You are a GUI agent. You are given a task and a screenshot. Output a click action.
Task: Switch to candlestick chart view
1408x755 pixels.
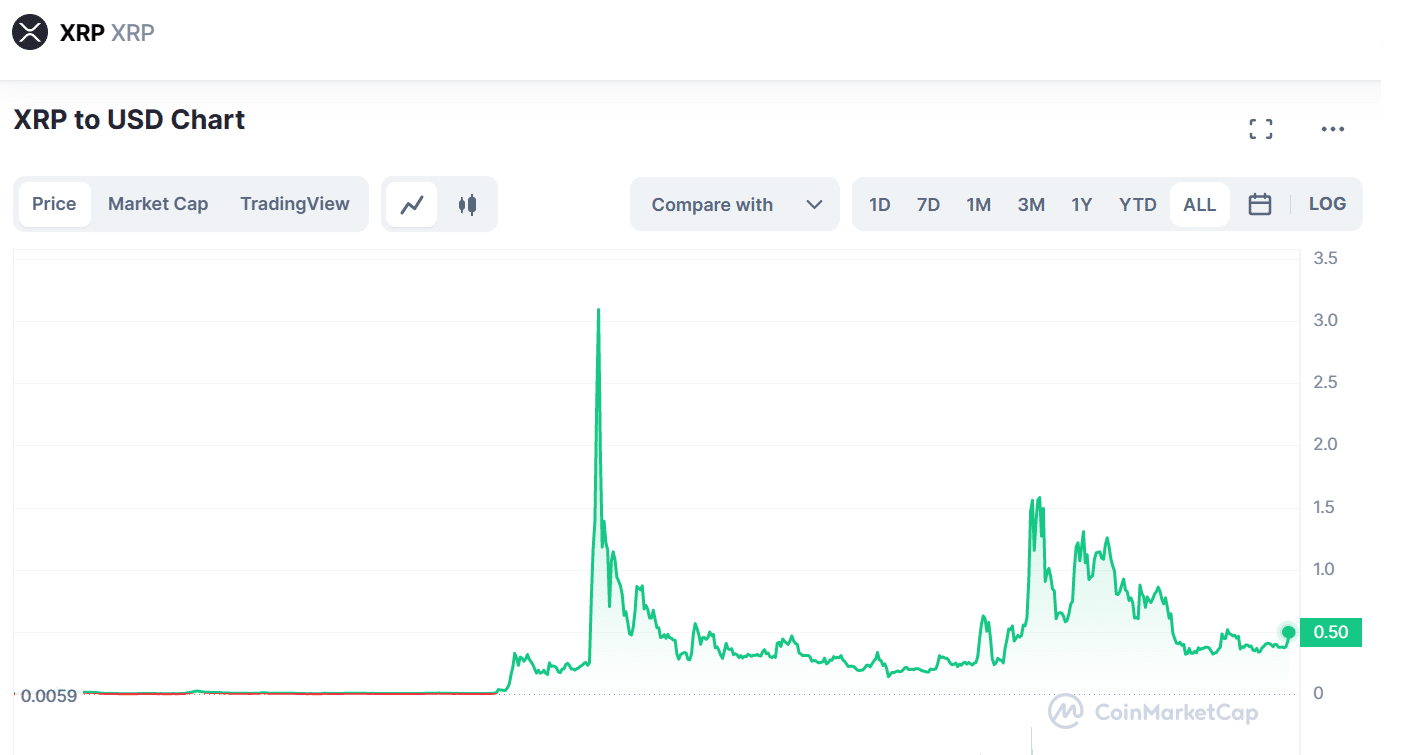467,204
